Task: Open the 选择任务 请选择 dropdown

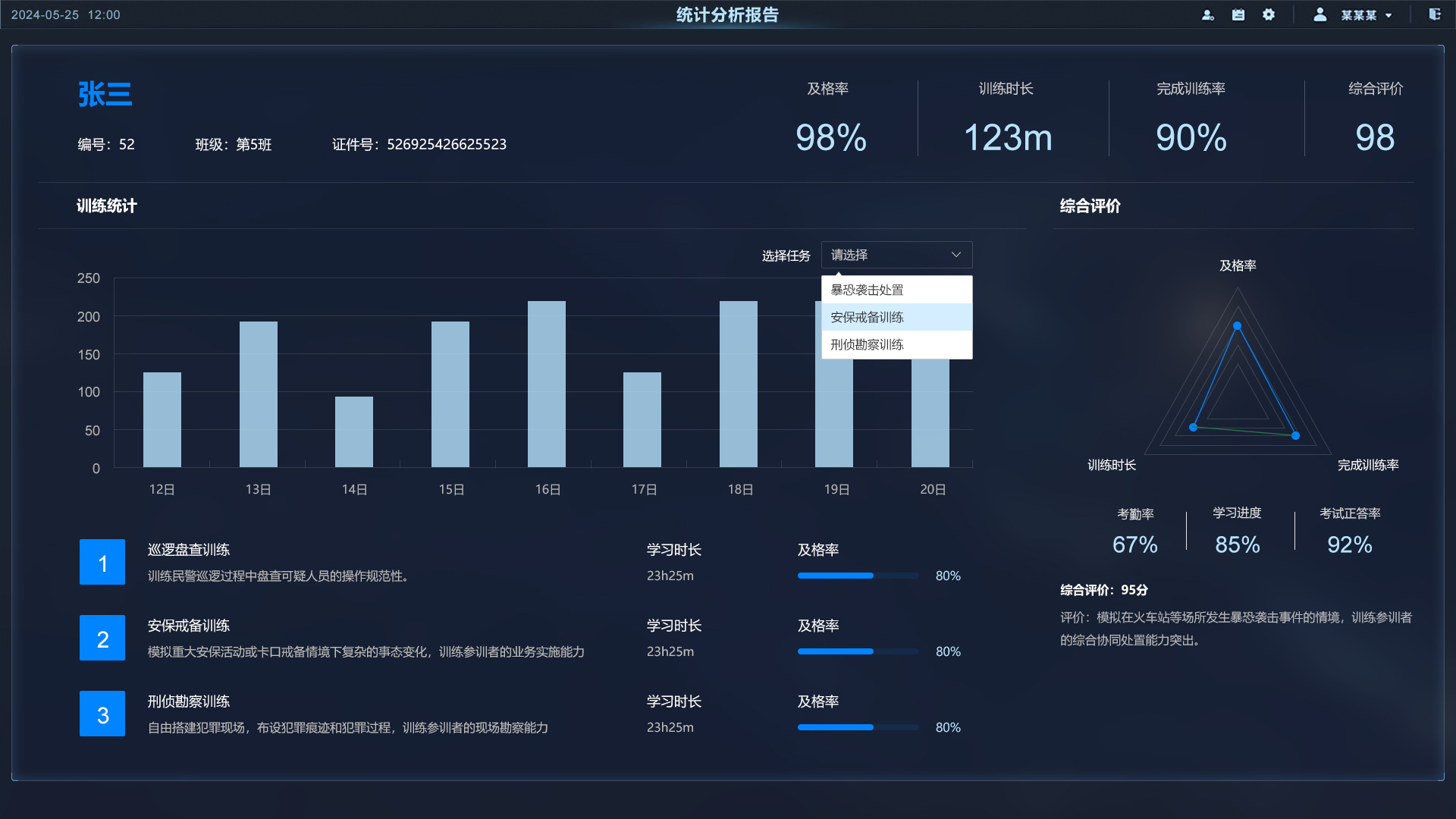Action: [896, 255]
